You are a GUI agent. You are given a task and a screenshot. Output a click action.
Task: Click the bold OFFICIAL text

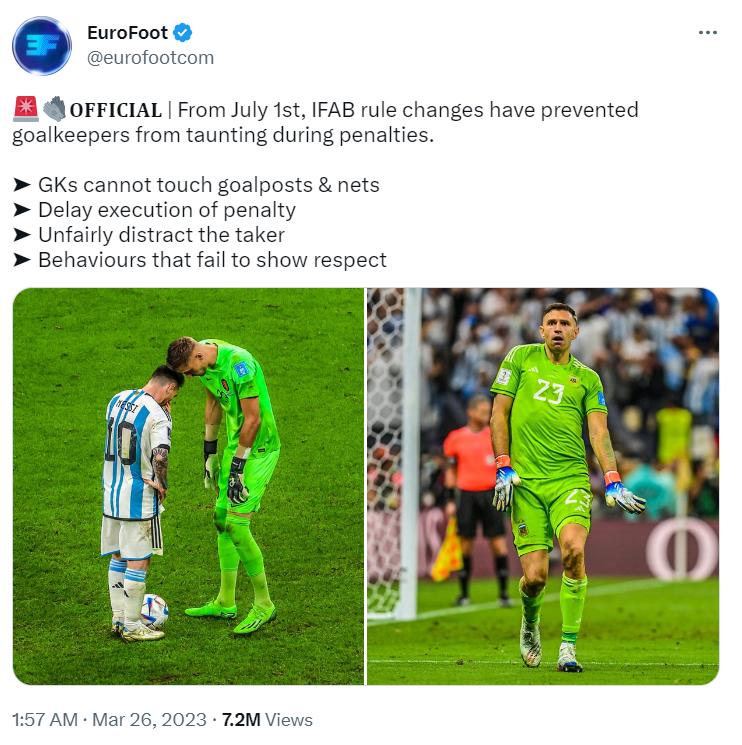click(116, 110)
